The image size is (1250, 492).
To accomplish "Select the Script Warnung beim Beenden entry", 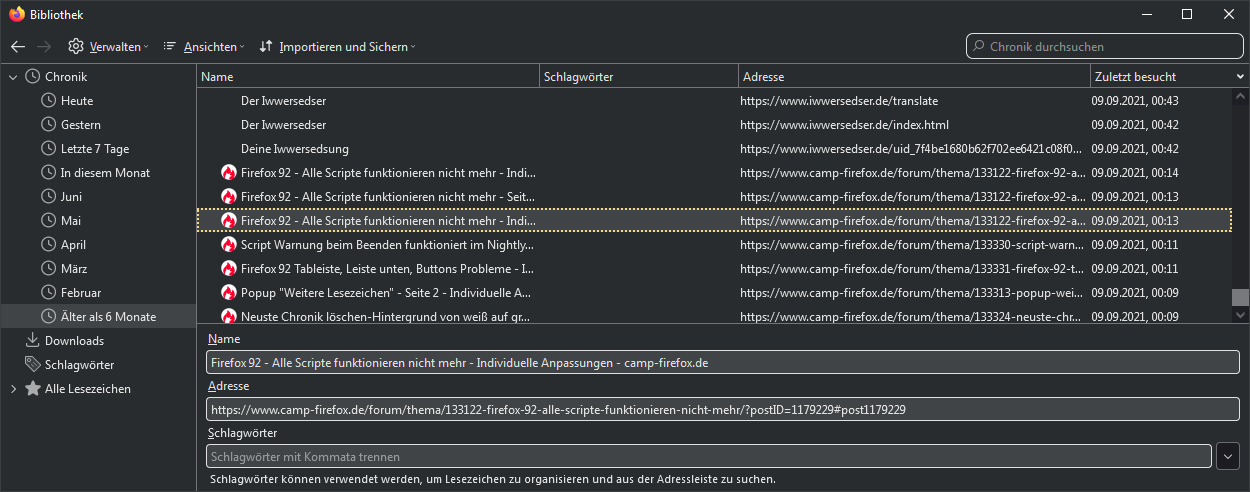I will tap(387, 245).
